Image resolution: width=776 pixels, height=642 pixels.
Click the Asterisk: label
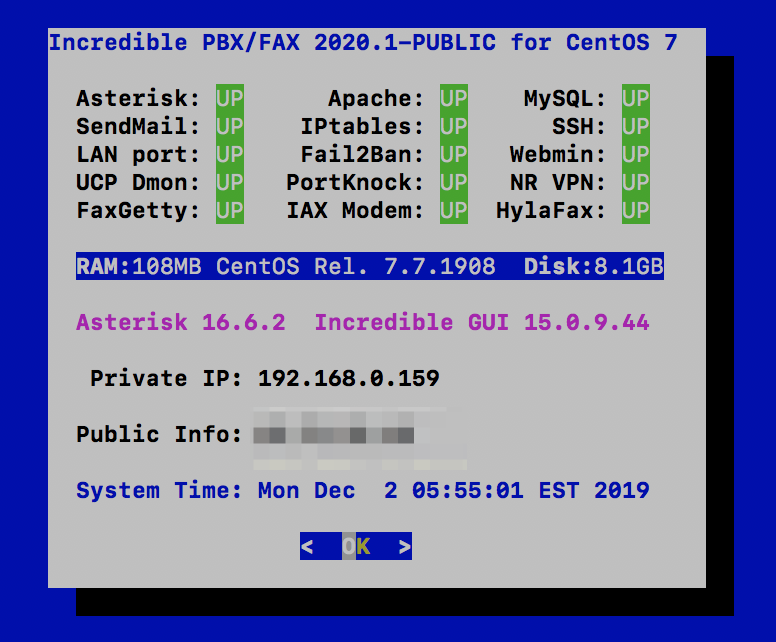click(x=138, y=98)
